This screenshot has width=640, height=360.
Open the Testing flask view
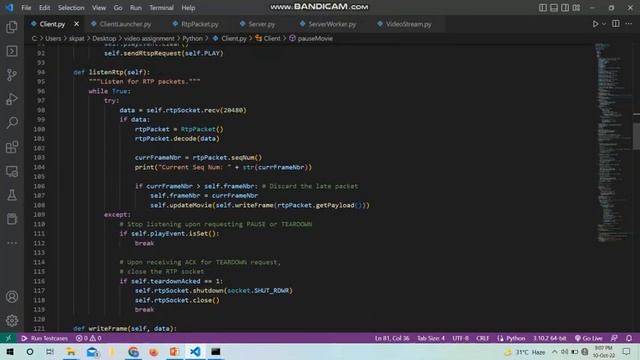12,195
